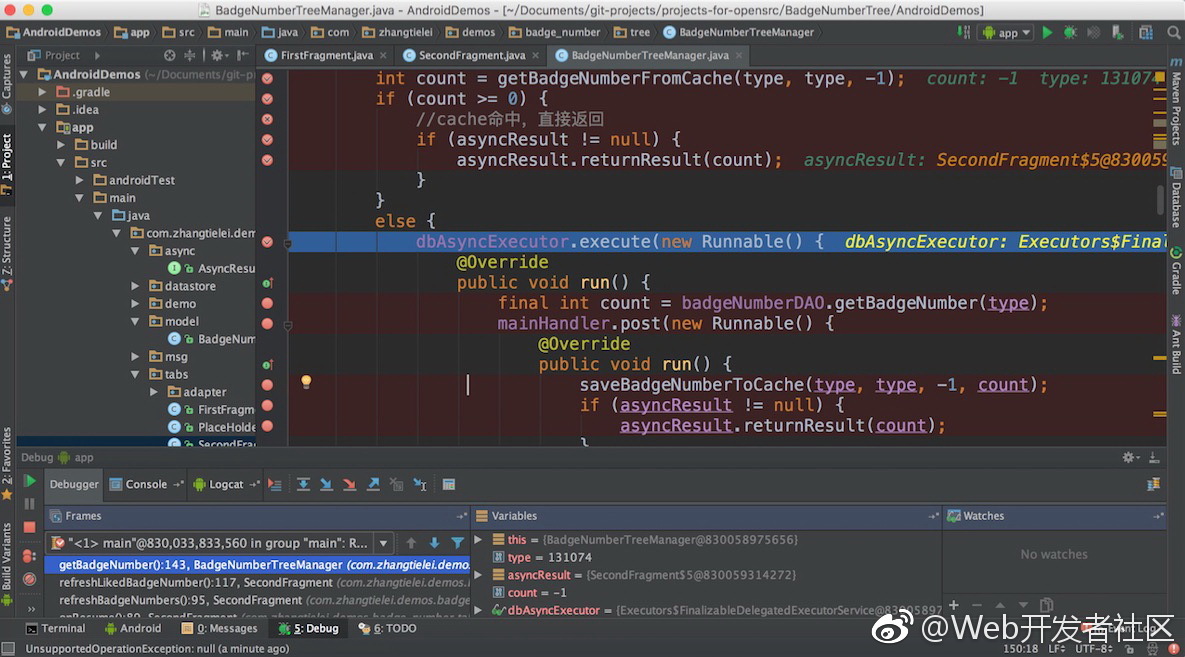Open the Evaluate Expression calculator icon
Viewport: 1185px width, 657px height.
click(x=449, y=485)
